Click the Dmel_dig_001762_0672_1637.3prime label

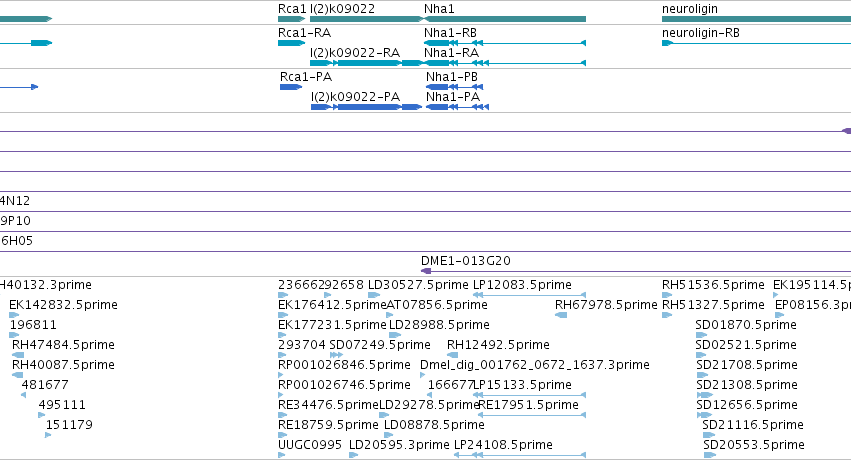click(x=535, y=365)
